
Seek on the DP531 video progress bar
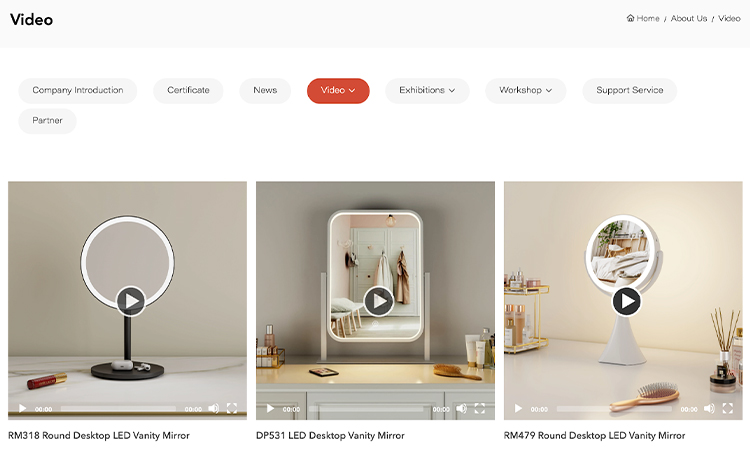tap(366, 409)
